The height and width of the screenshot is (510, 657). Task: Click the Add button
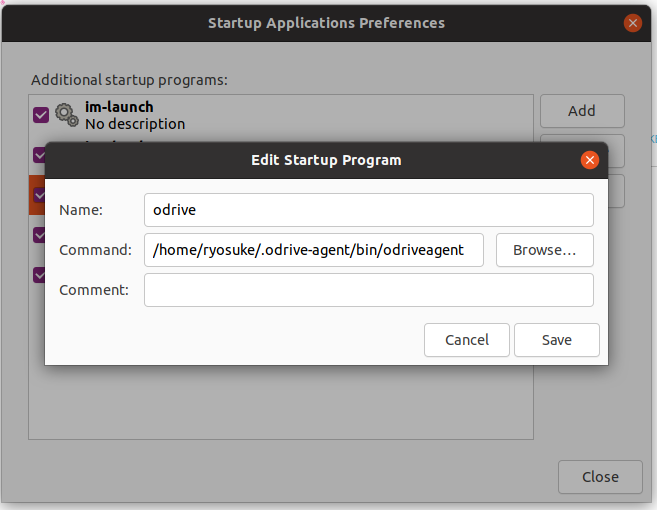[x=582, y=111]
